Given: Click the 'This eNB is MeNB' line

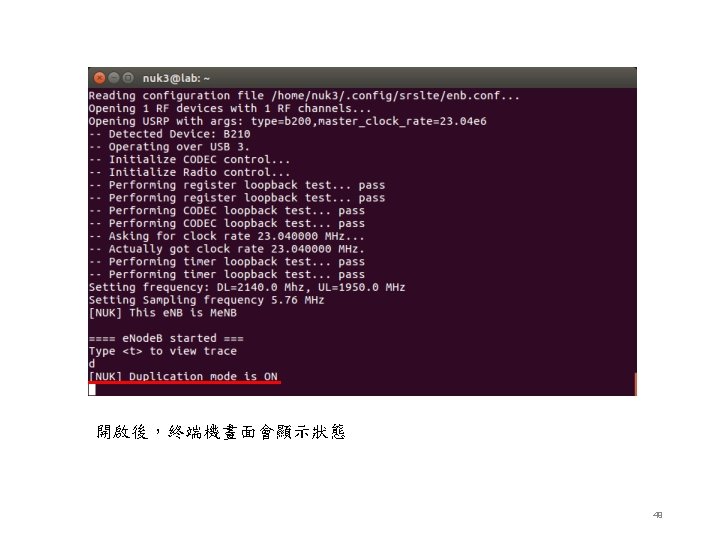Looking at the screenshot, I should [163, 313].
